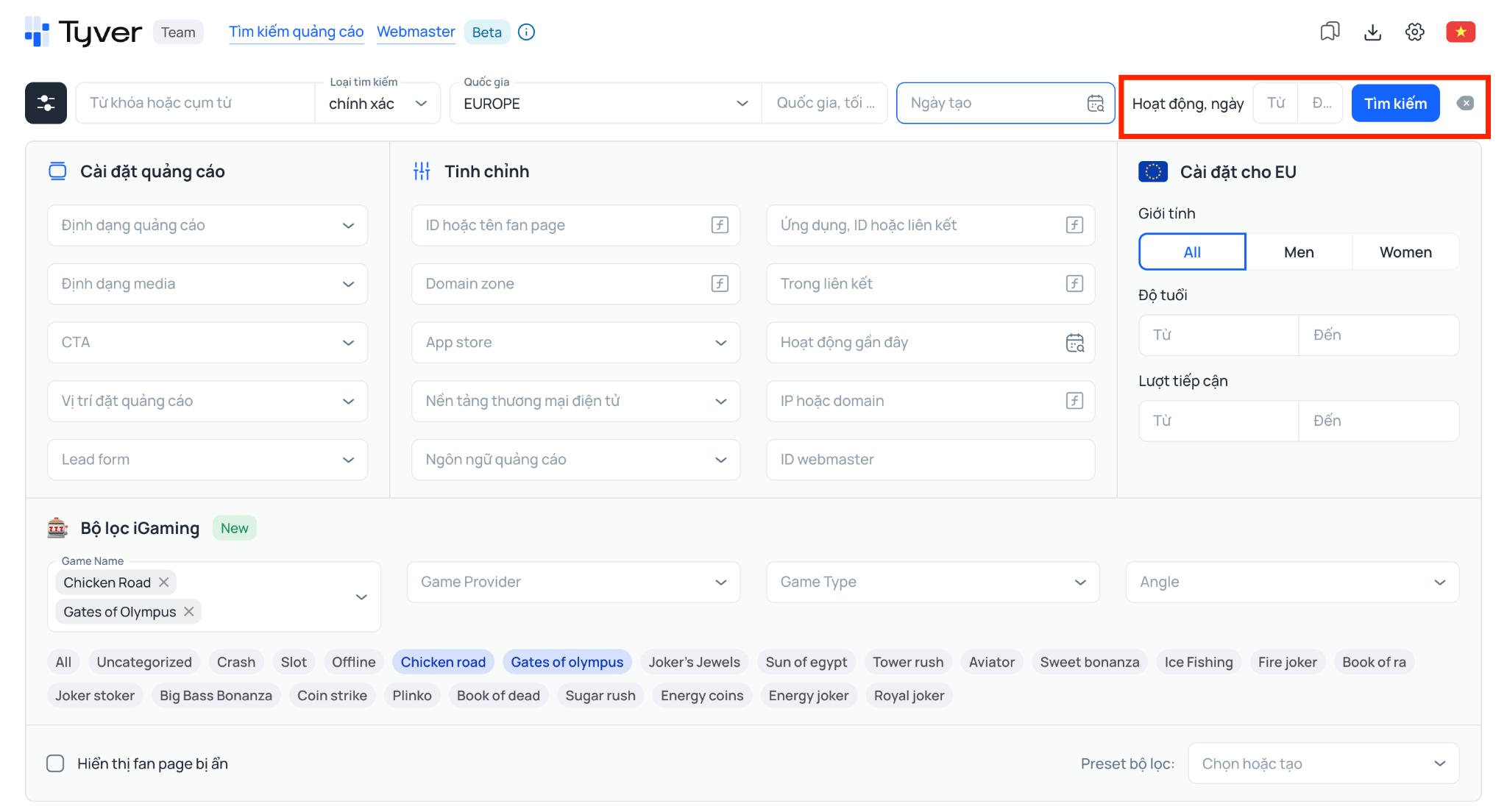This screenshot has width=1507, height=812.
Task: Select the Crash category chip
Action: [236, 662]
